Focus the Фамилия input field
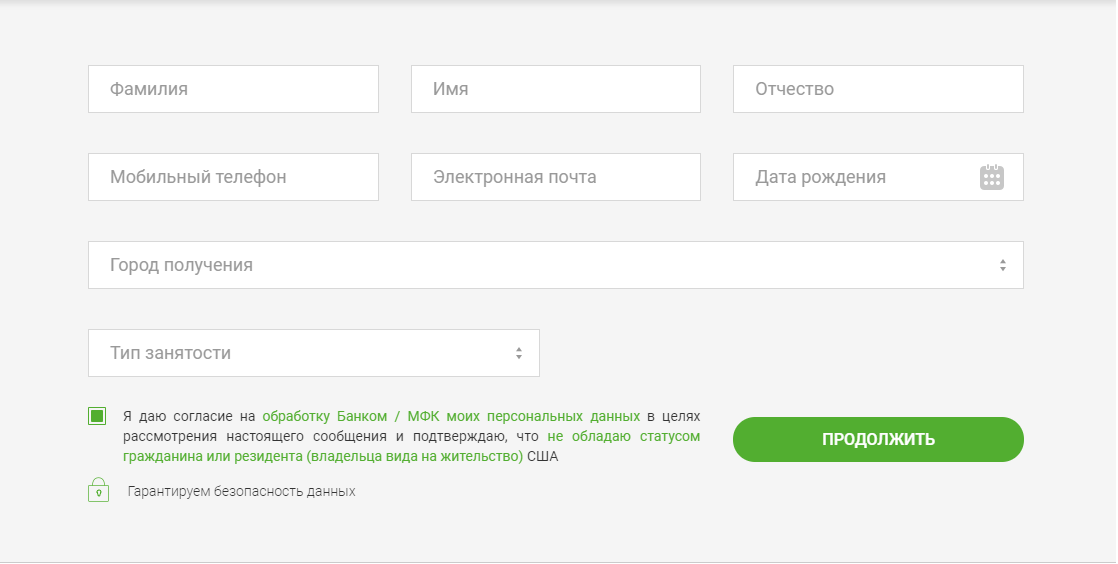 (x=233, y=89)
